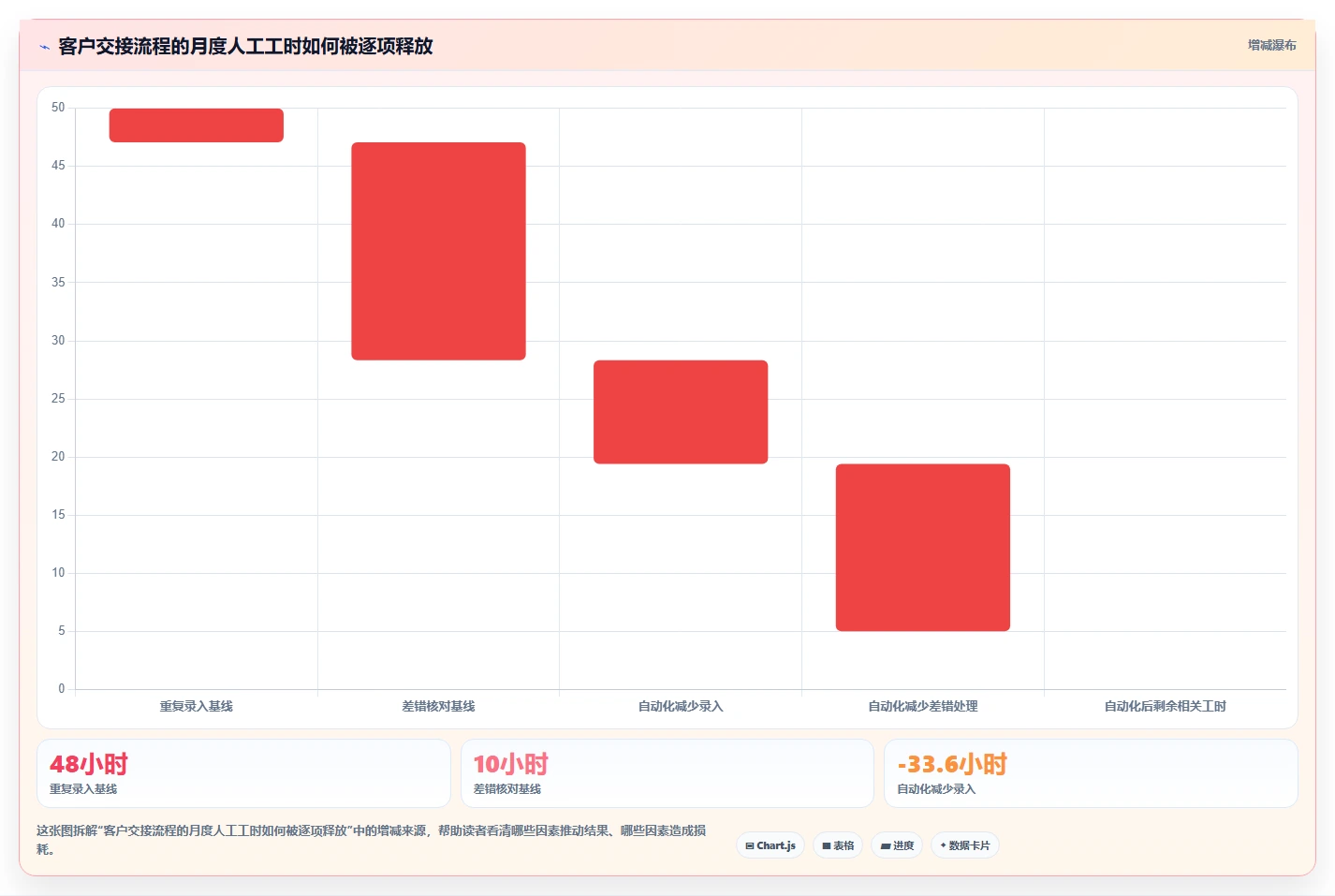Open the Chart.js tag pill
The width and height of the screenshot is (1335, 896).
click(x=770, y=845)
